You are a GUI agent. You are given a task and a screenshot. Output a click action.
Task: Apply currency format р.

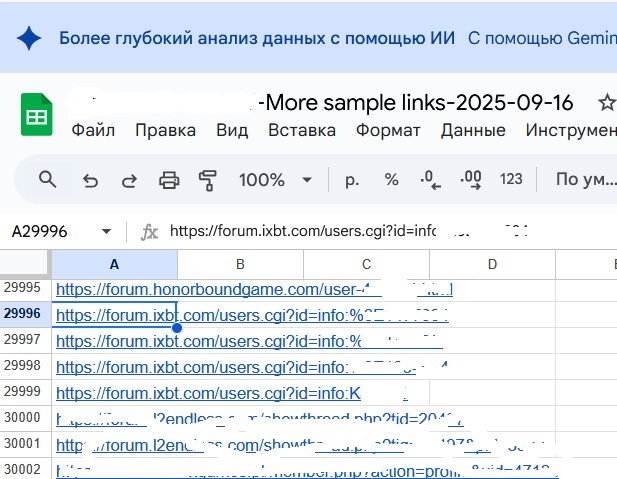coord(352,180)
